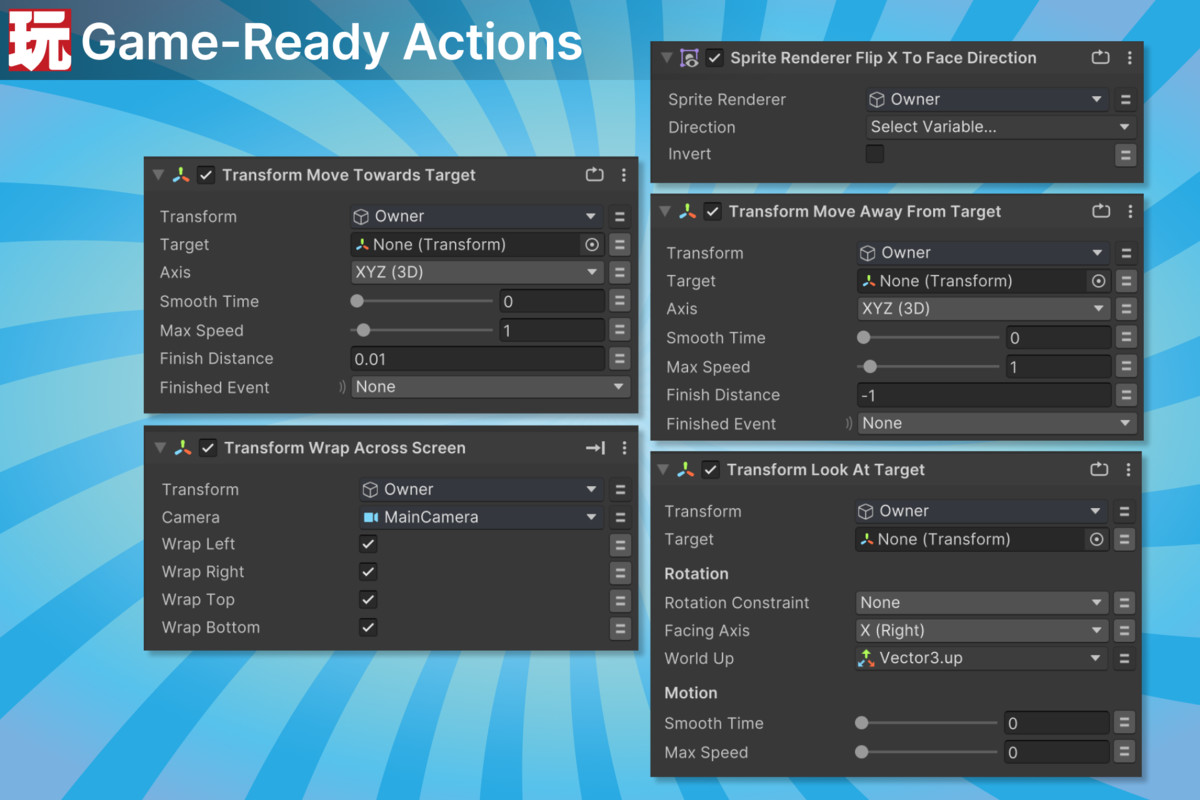Image resolution: width=1200 pixels, height=800 pixels.
Task: Open Finished Event dropdown in Move Towards Target
Action: (490, 387)
